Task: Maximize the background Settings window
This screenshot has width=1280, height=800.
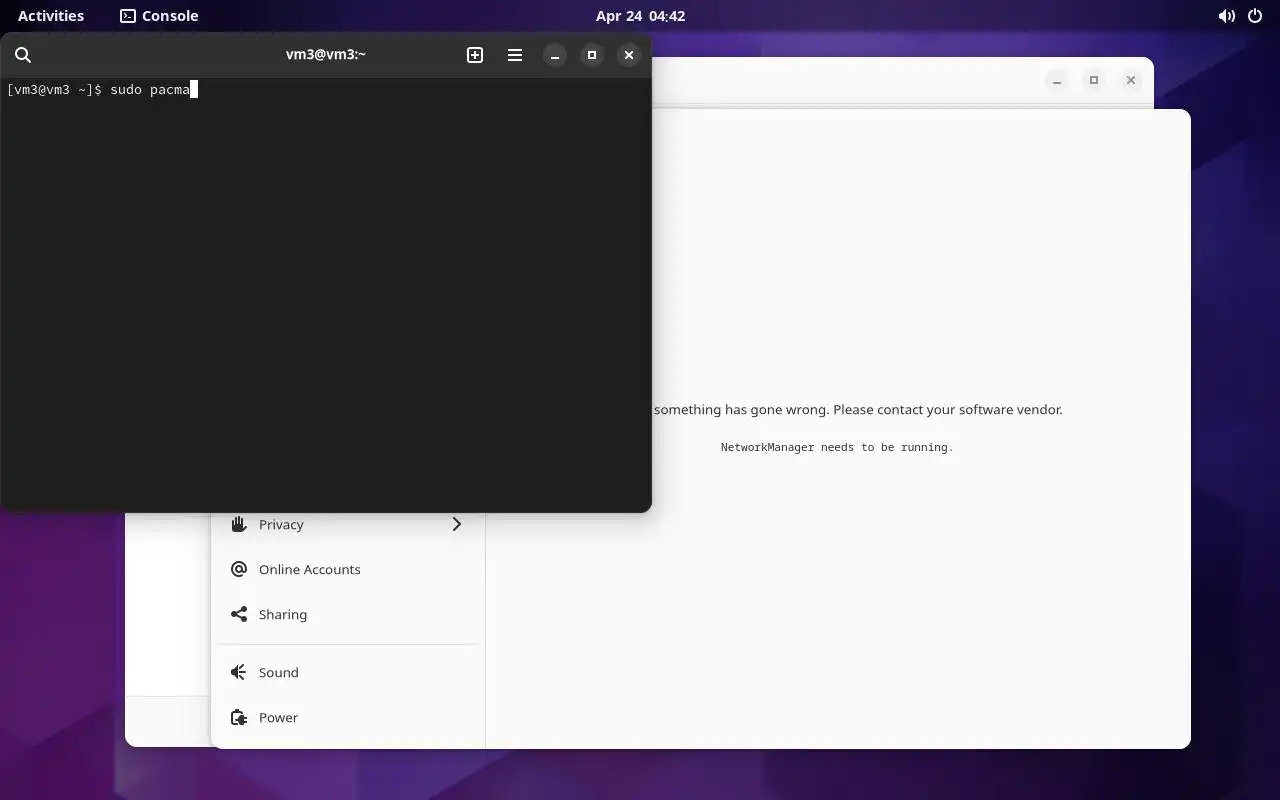Action: [1094, 80]
